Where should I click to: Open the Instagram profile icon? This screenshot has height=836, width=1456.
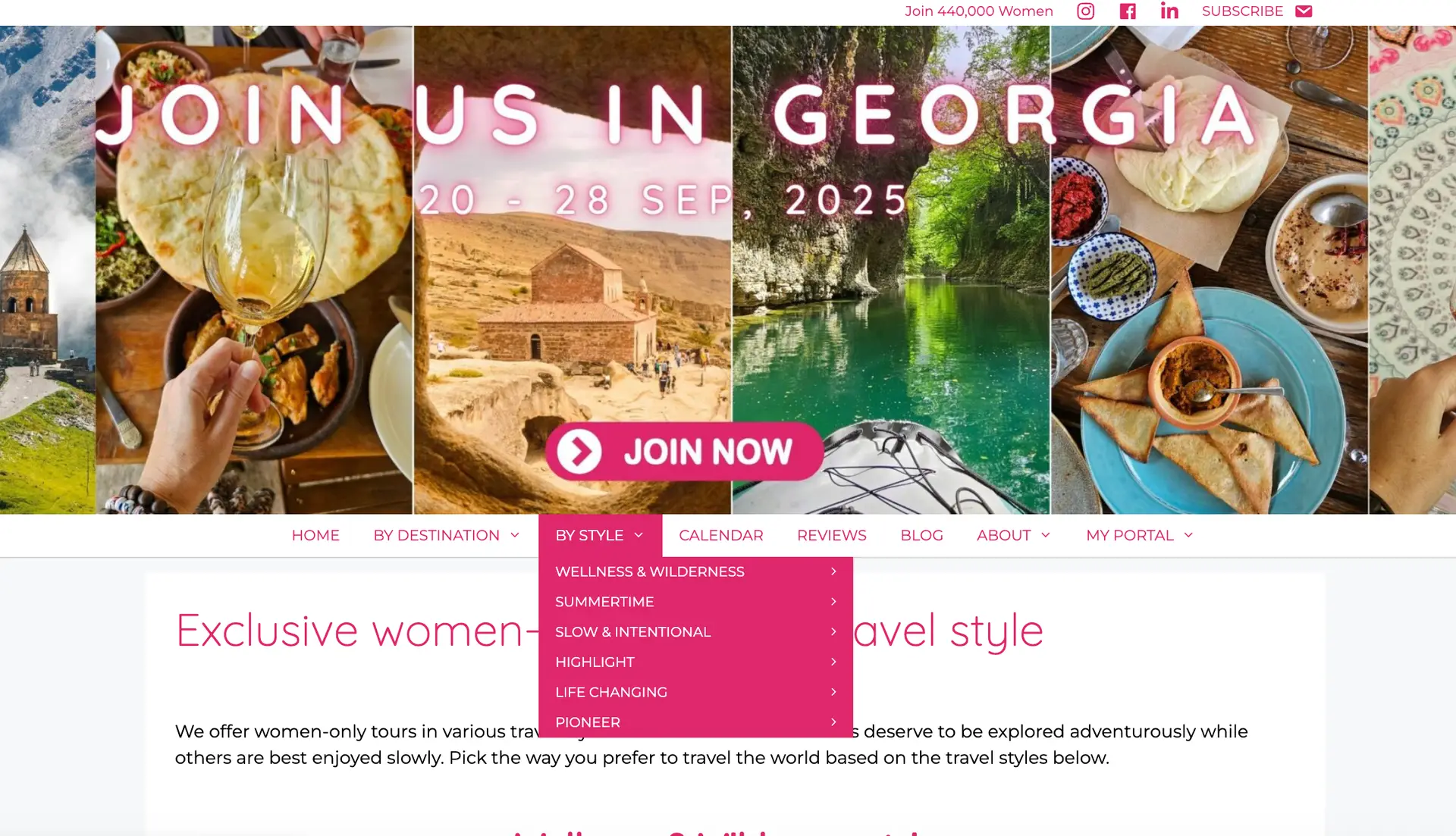click(1086, 11)
